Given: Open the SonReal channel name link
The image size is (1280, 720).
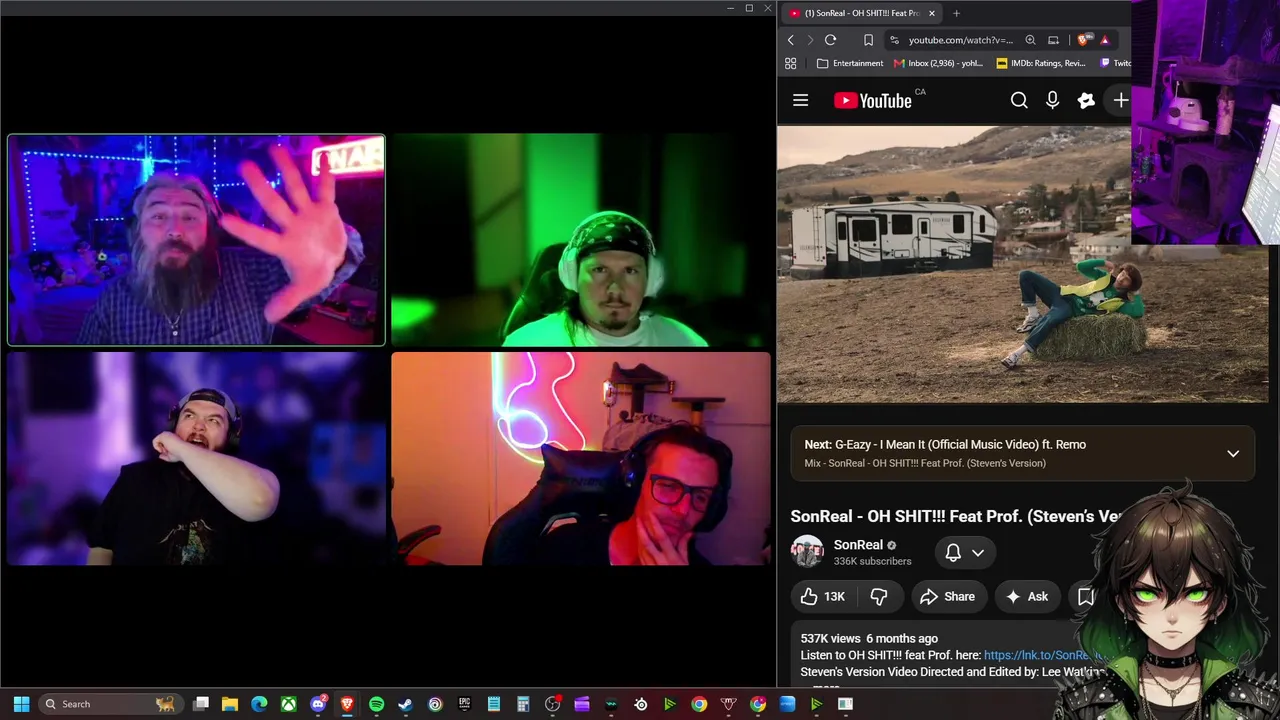Looking at the screenshot, I should (x=858, y=545).
